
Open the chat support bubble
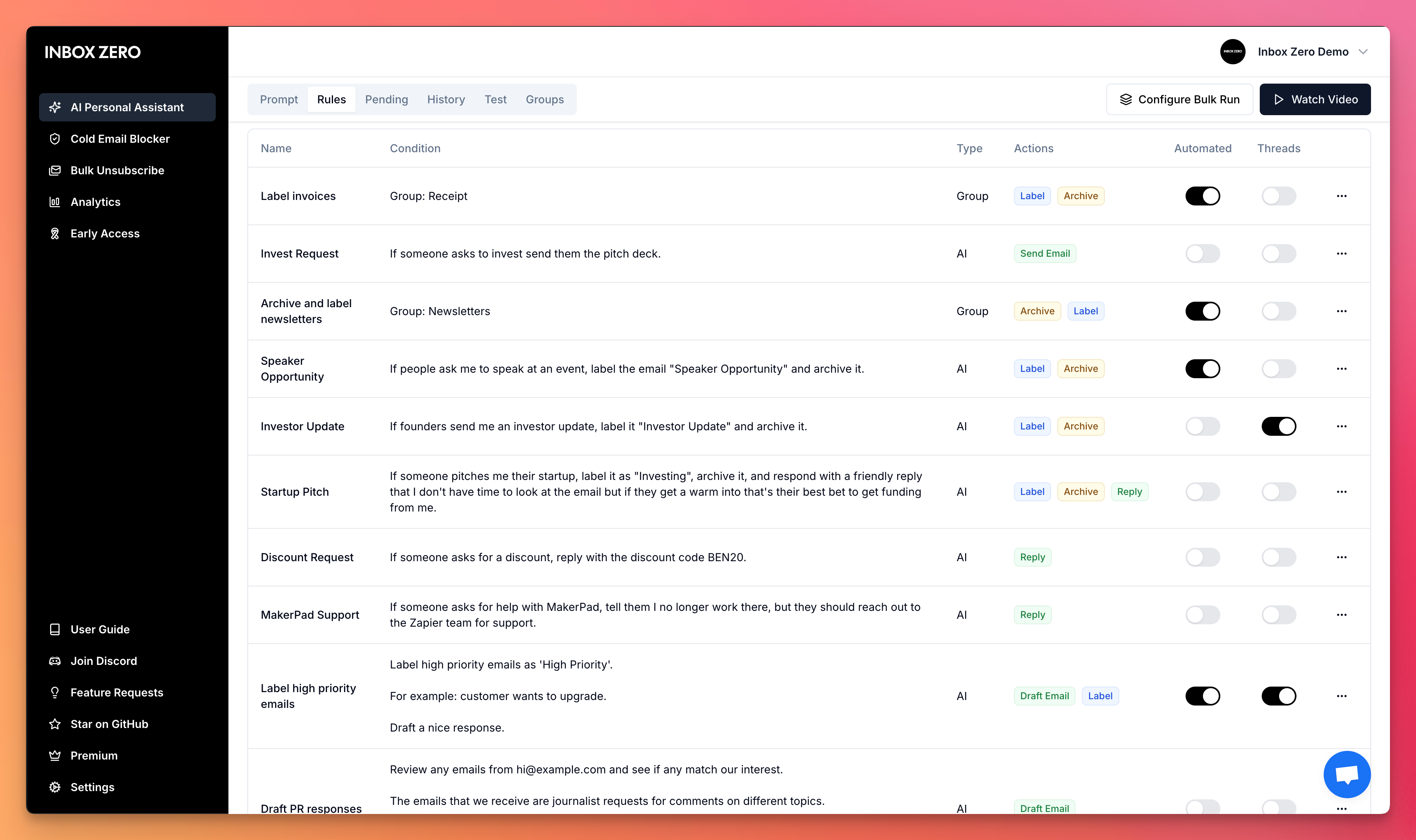[1346, 774]
